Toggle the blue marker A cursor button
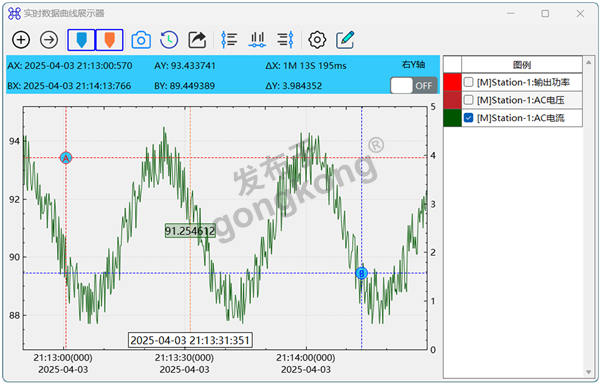The width and height of the screenshot is (600, 384). [82, 40]
